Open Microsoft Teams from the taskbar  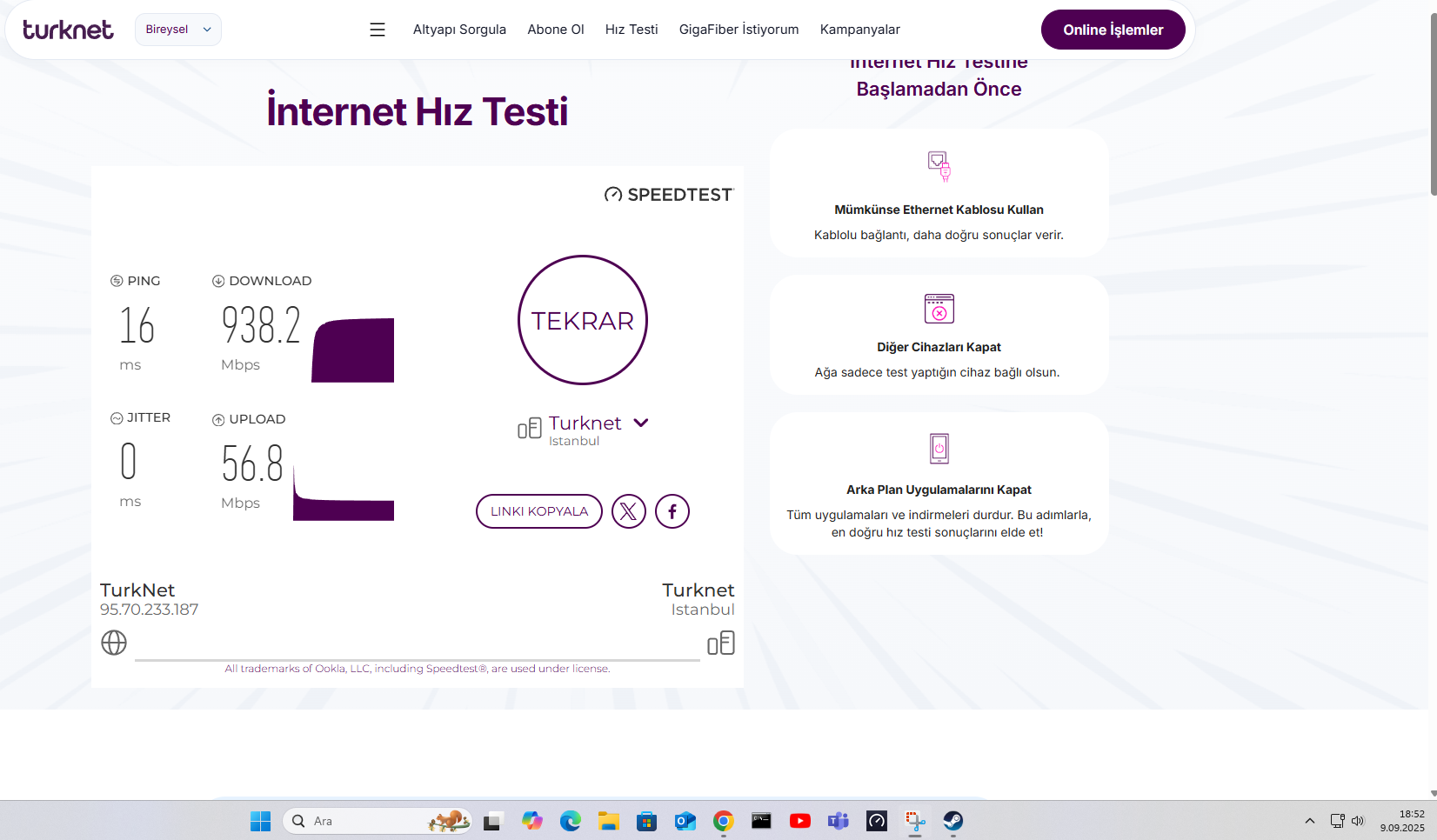(x=839, y=821)
